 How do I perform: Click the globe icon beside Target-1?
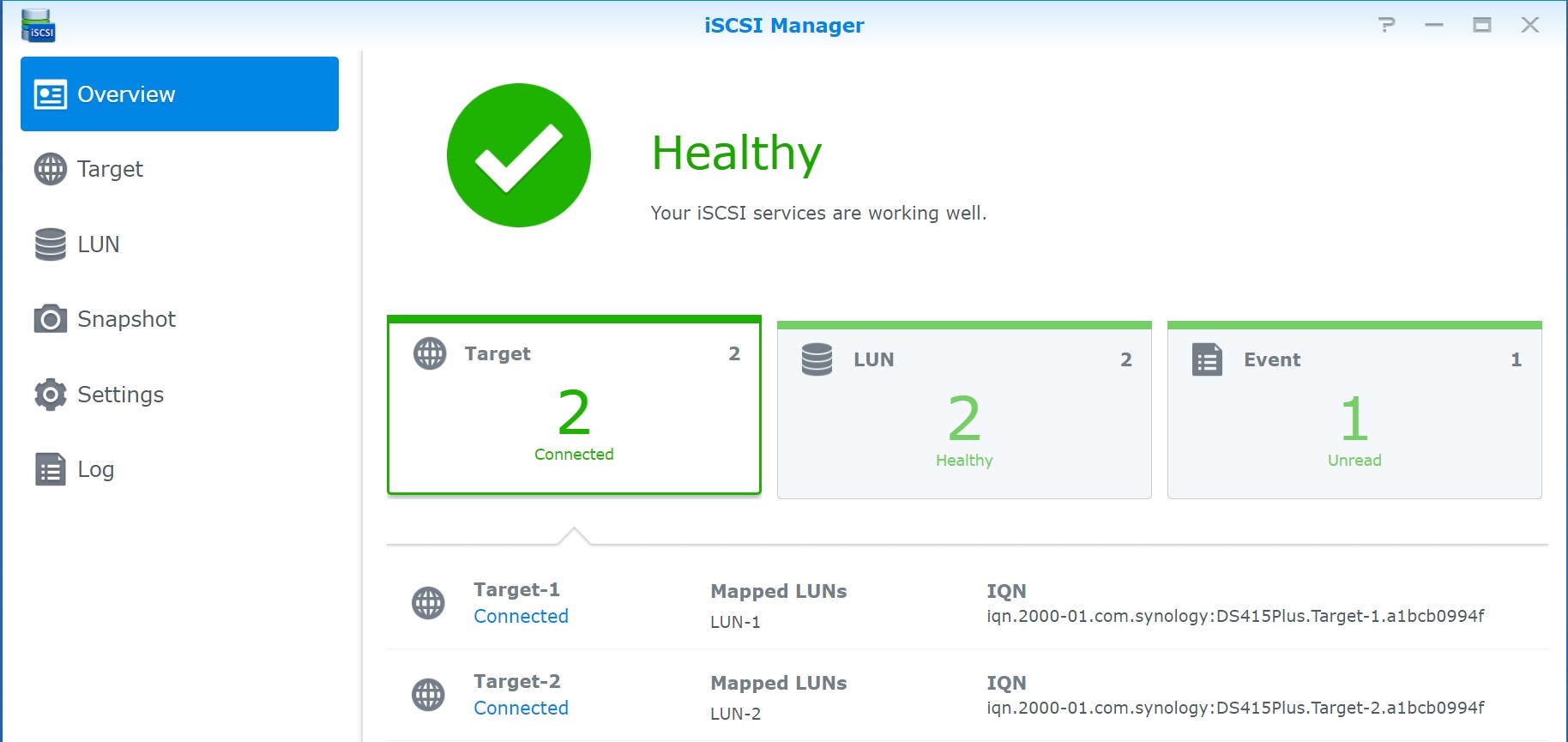(428, 603)
